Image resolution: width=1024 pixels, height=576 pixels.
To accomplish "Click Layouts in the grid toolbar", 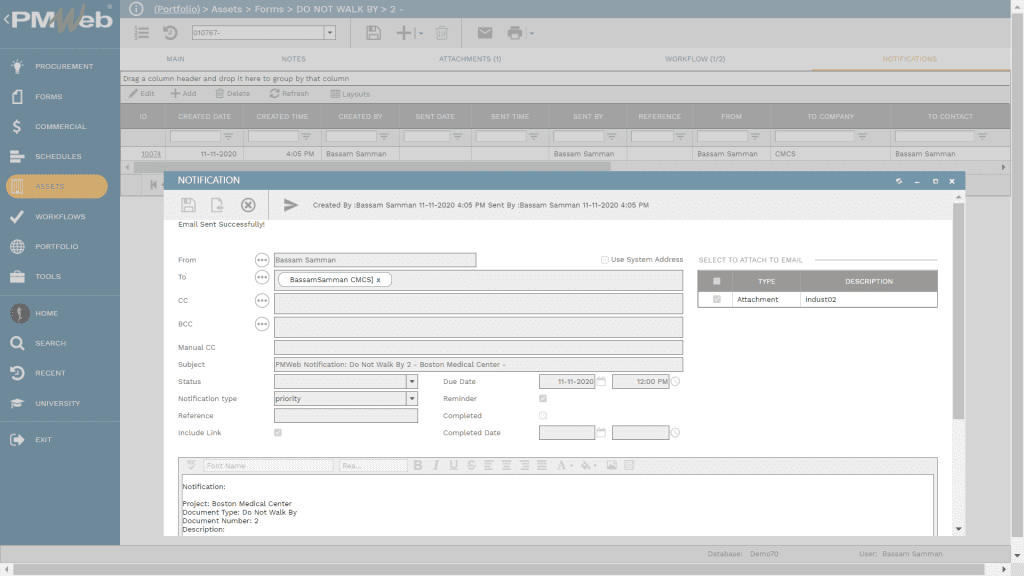I will tap(350, 94).
